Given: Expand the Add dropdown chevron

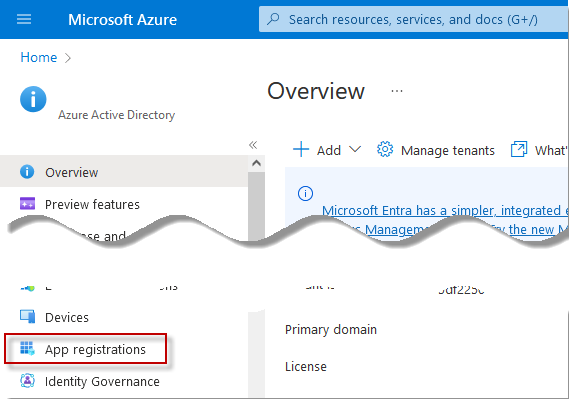Looking at the screenshot, I should click(355, 149).
